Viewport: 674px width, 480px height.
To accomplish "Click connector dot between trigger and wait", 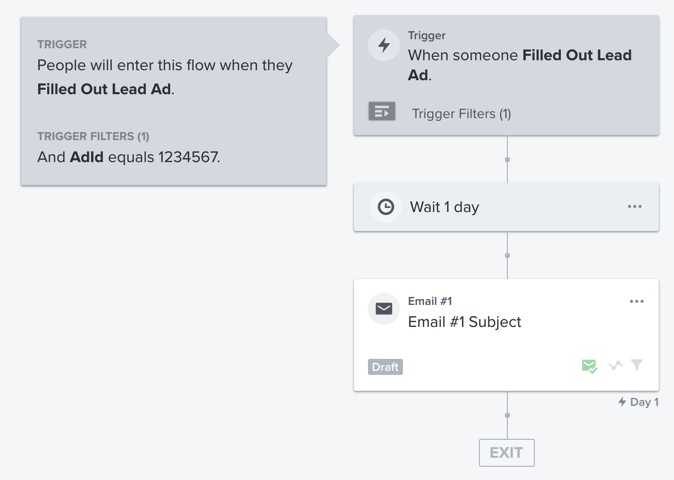I will tap(507, 159).
